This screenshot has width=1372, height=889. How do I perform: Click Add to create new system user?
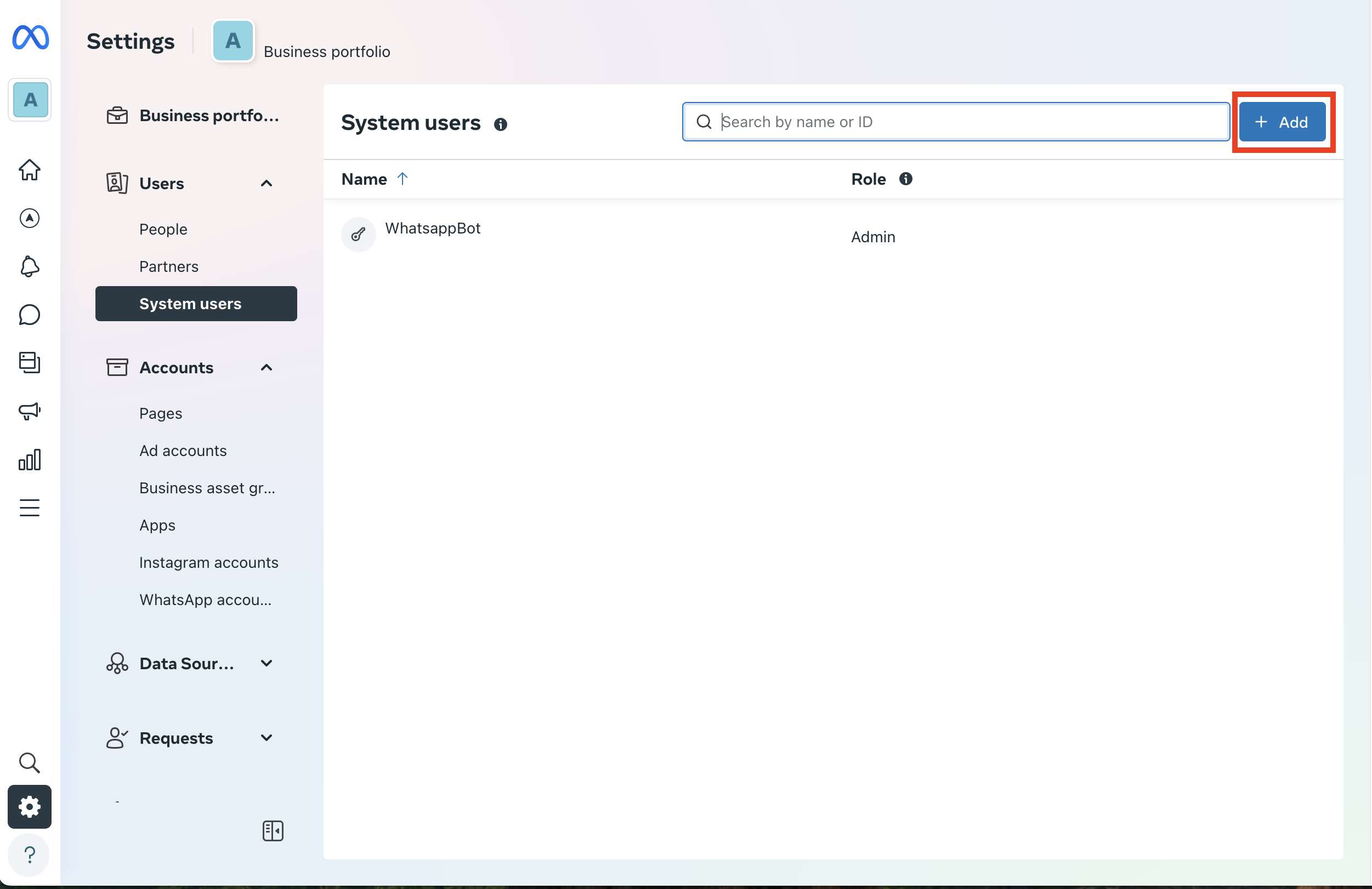coord(1282,121)
